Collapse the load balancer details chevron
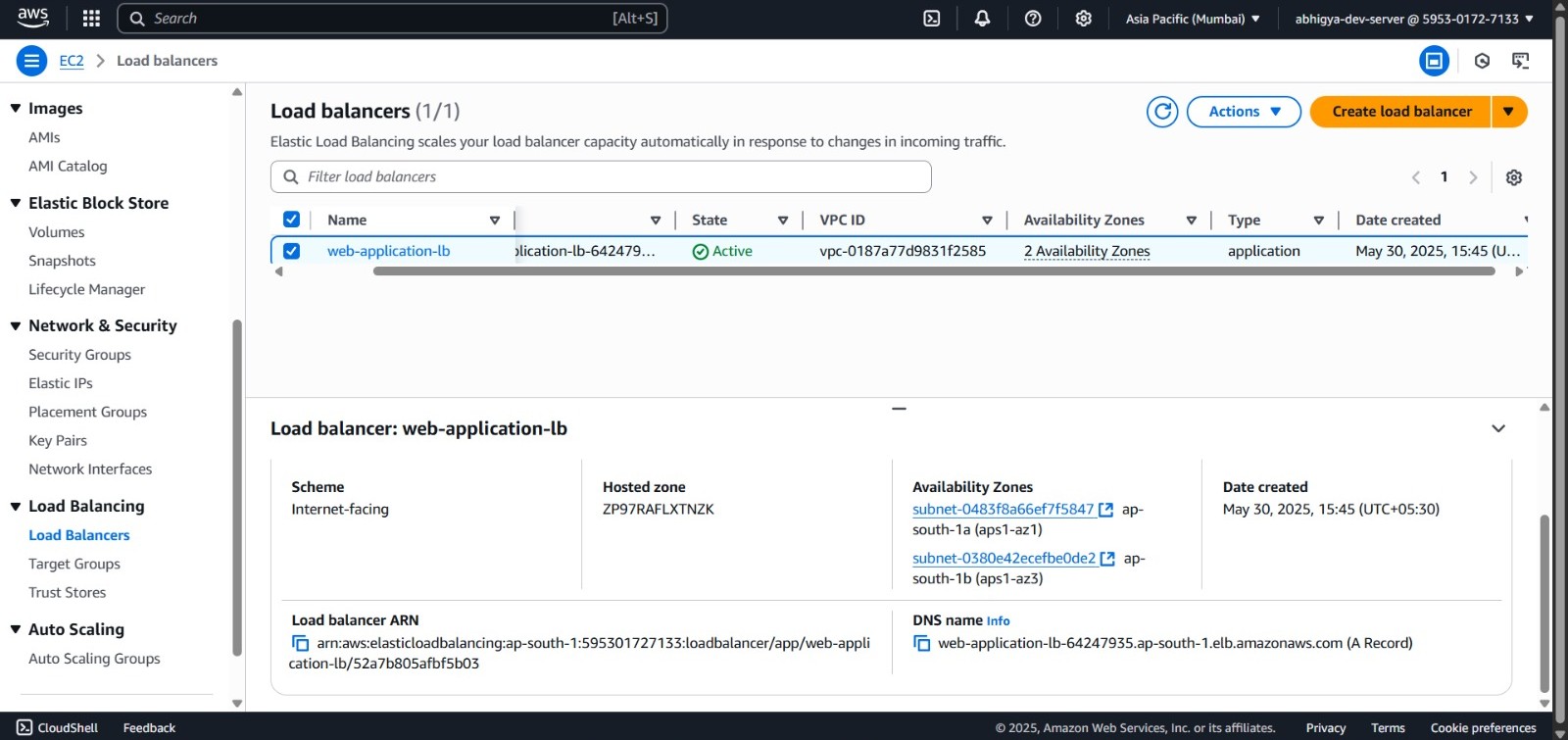Image resolution: width=1568 pixels, height=740 pixels. pyautogui.click(x=1498, y=428)
